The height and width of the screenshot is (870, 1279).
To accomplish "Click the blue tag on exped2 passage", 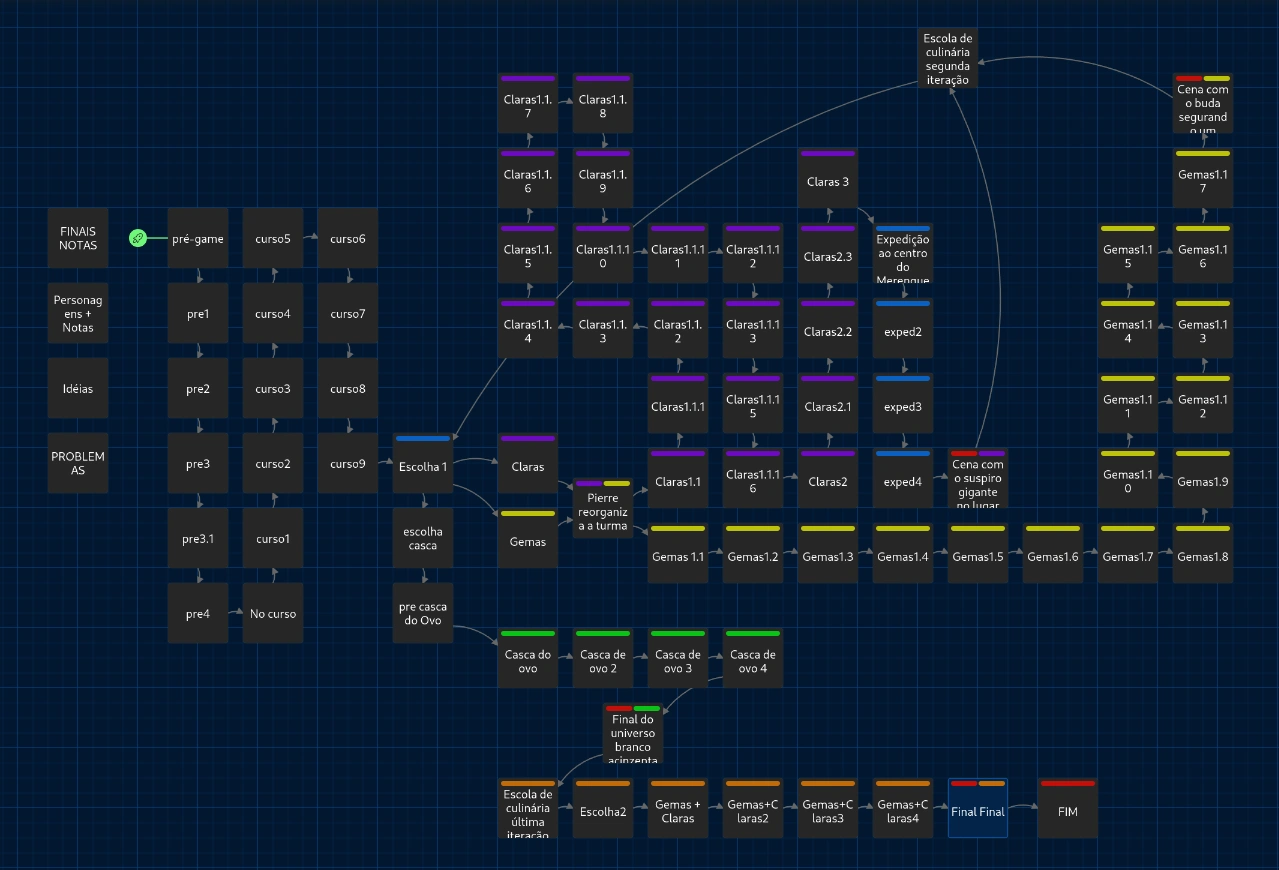I will tap(903, 303).
